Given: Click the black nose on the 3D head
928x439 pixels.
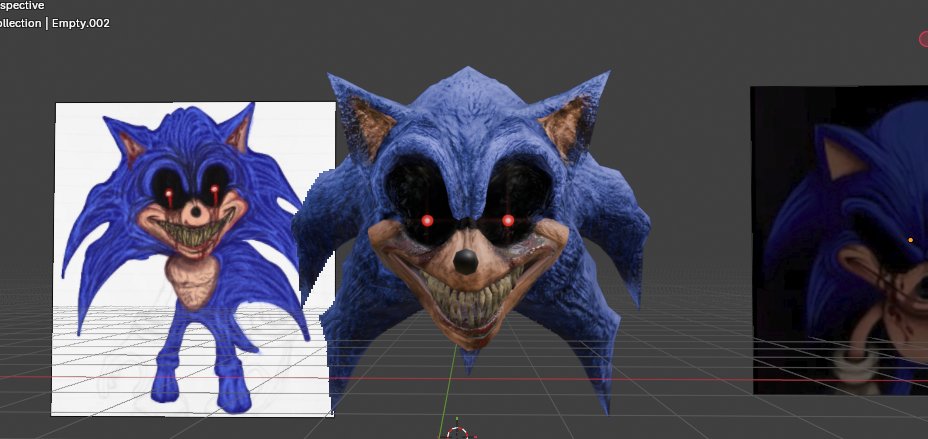Looking at the screenshot, I should 466,261.
